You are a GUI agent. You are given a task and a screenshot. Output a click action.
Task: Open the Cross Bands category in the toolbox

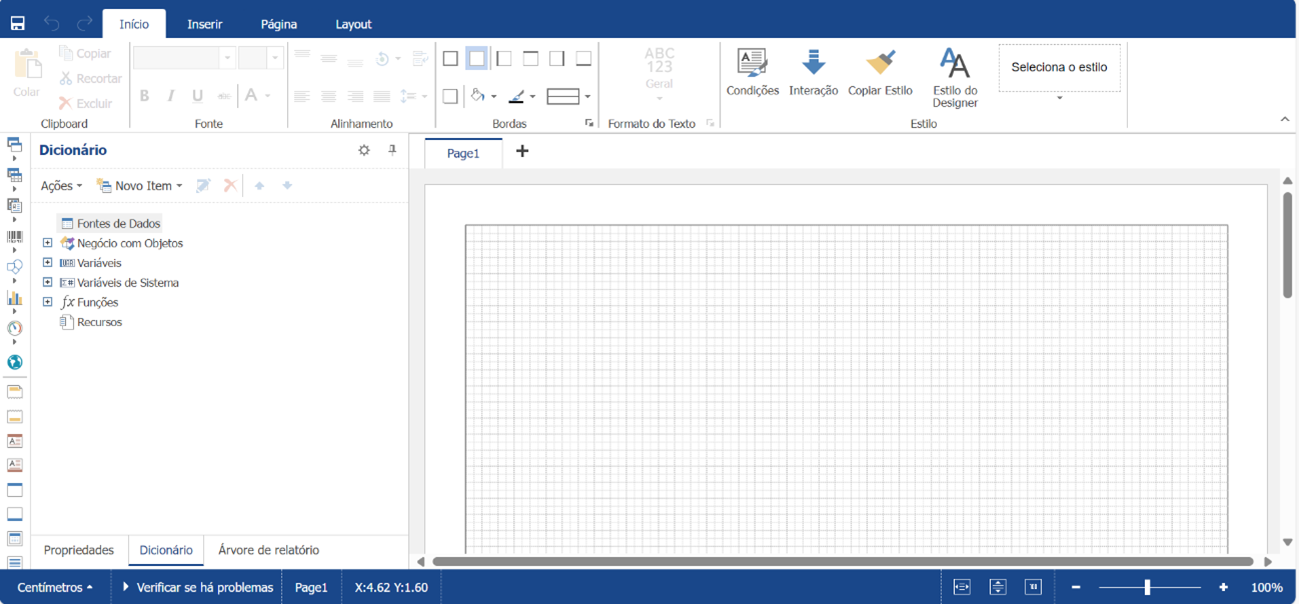coord(15,176)
